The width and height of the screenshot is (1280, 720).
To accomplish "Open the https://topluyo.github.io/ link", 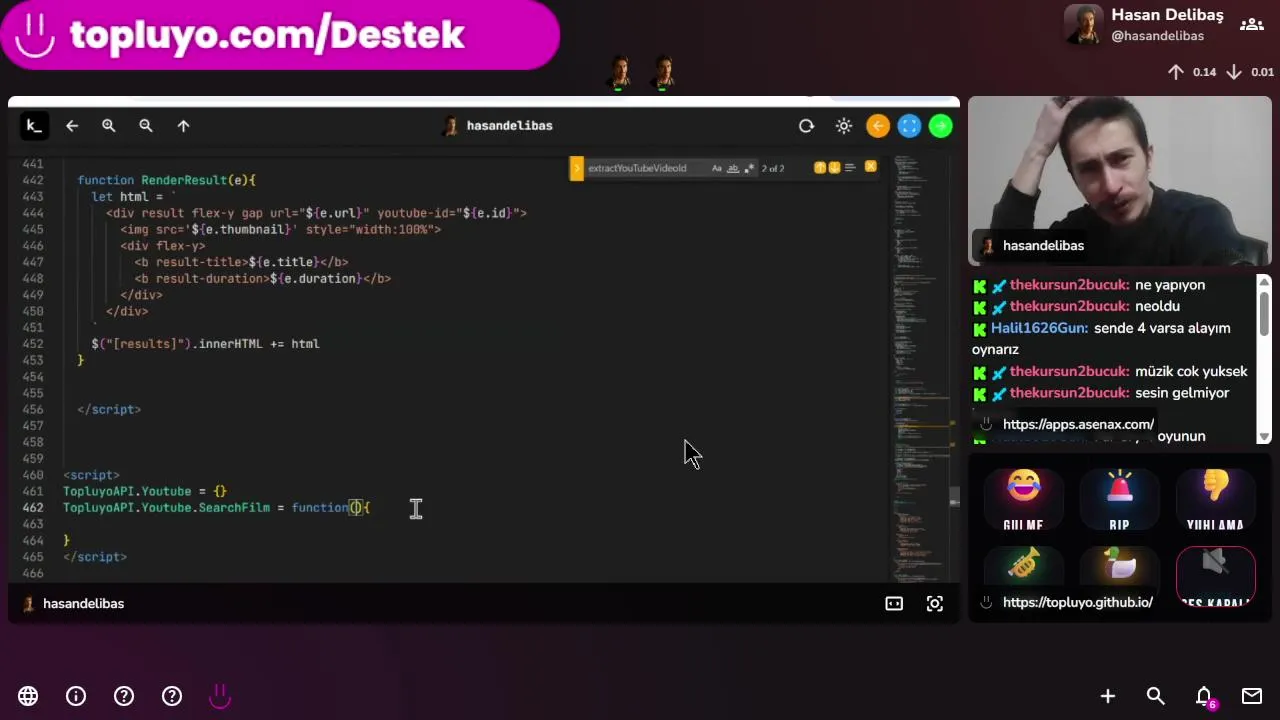I will click(1077, 602).
